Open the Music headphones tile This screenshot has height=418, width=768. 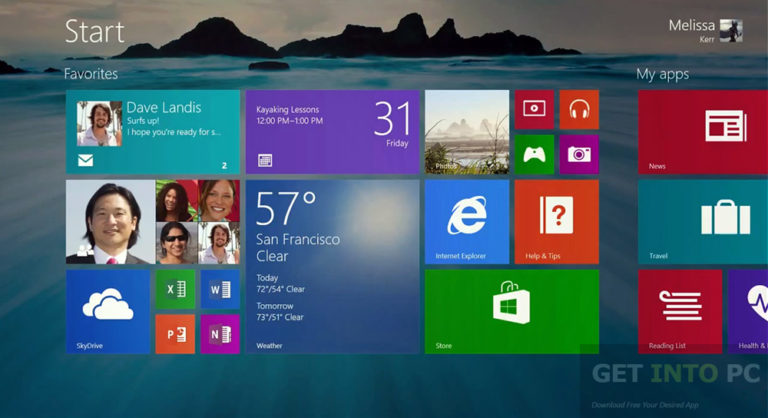(x=579, y=109)
